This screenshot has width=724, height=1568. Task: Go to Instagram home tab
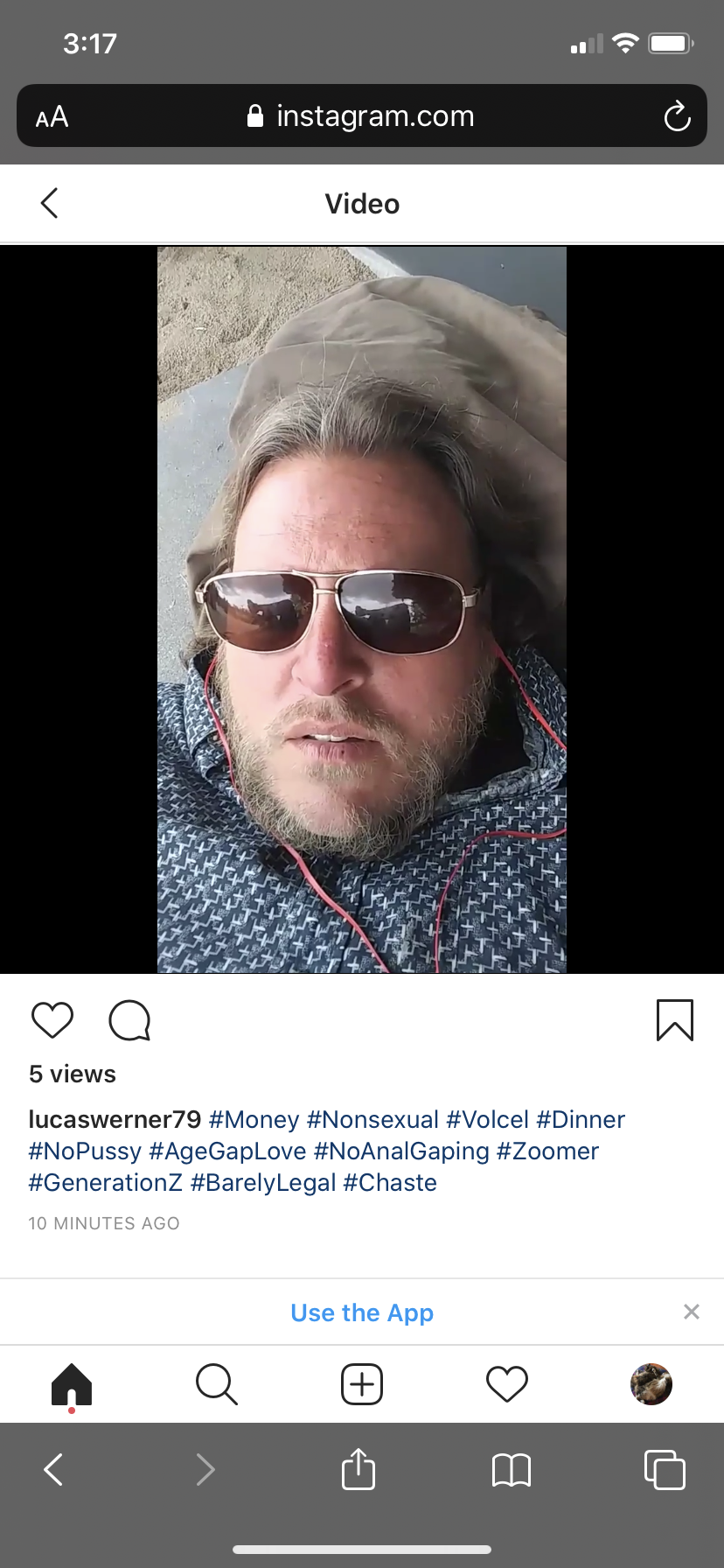pyautogui.click(x=72, y=1385)
